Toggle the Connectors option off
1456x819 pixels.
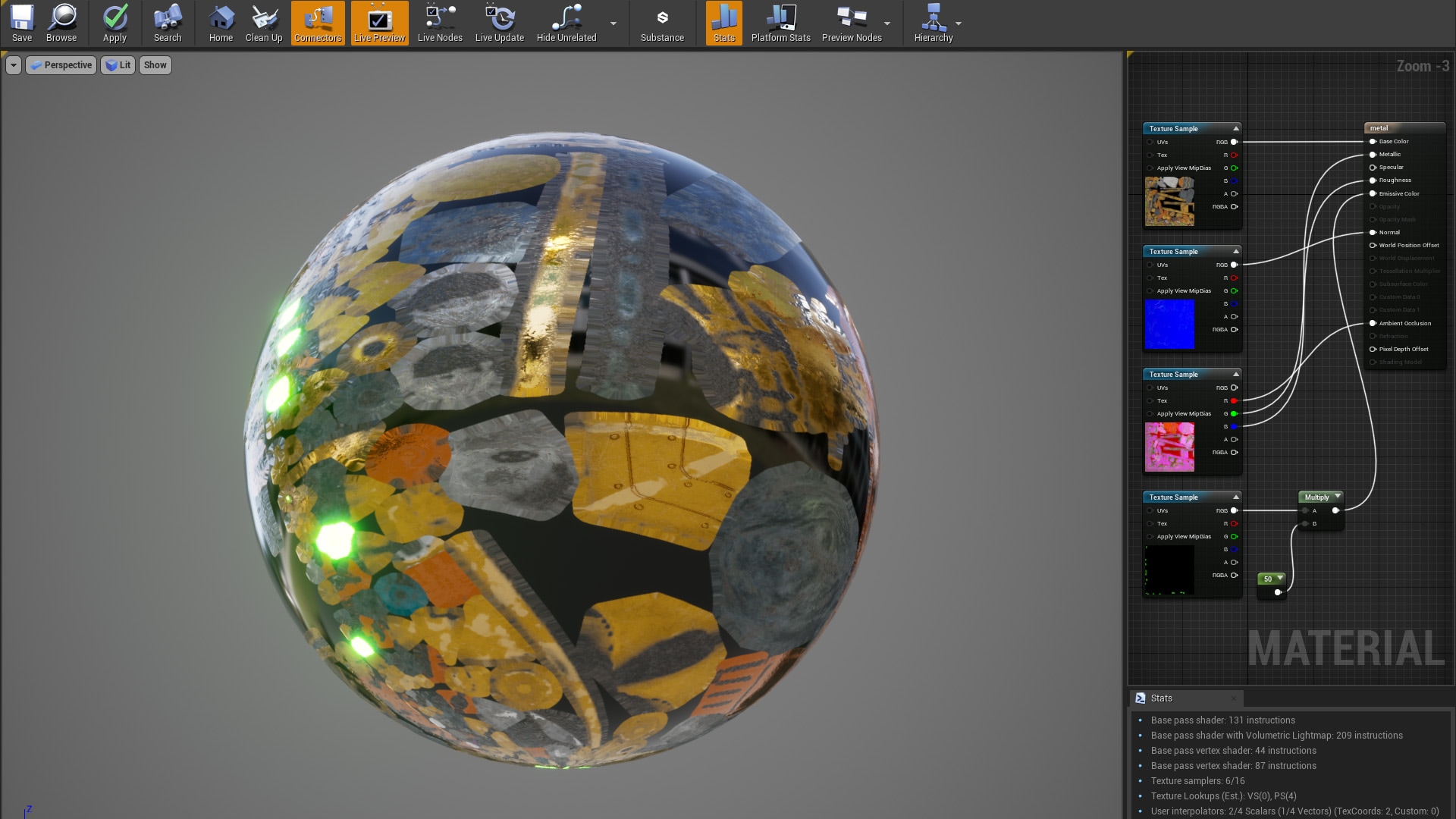tap(318, 23)
